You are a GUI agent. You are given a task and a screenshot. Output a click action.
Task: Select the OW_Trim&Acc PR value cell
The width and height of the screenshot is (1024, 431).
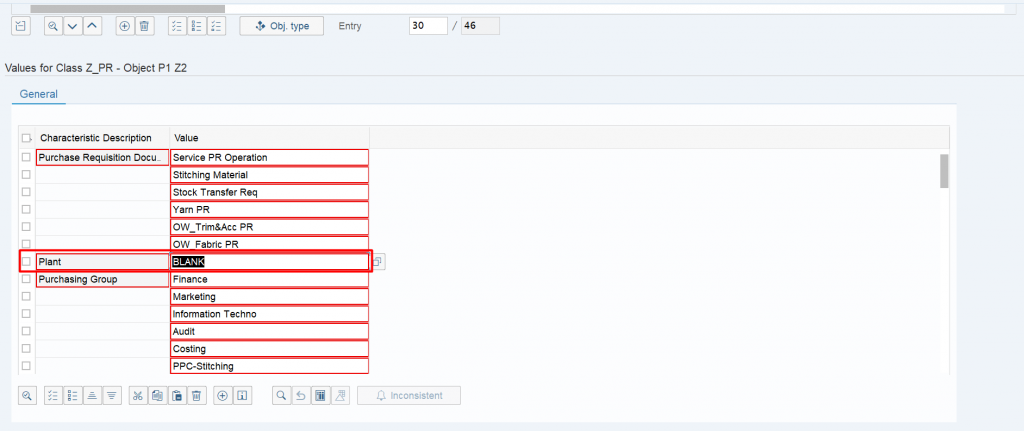click(270, 227)
